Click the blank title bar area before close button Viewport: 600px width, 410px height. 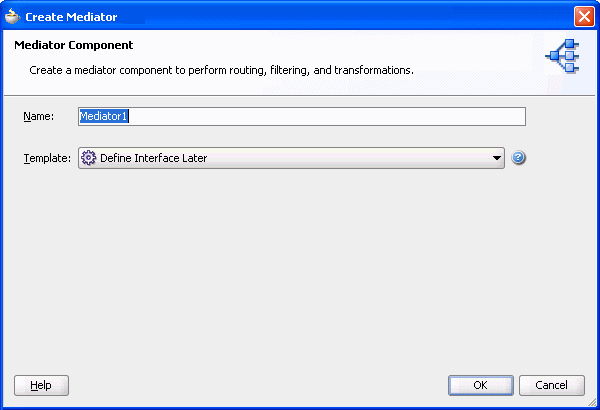(350, 16)
